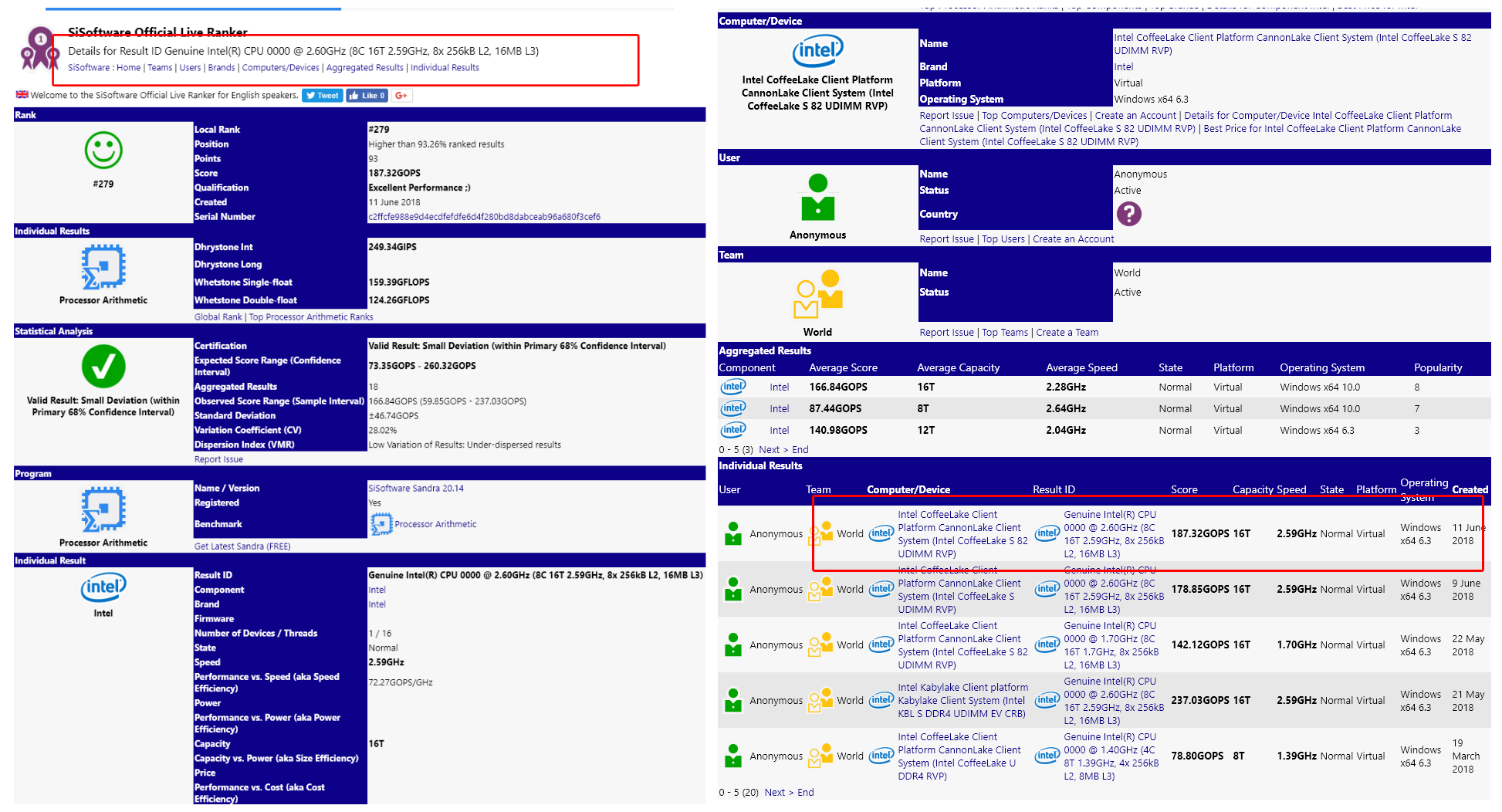Click small Processor Arithmetic icon in Benchmark row
Image resolution: width=1502 pixels, height=812 pixels.
click(381, 524)
